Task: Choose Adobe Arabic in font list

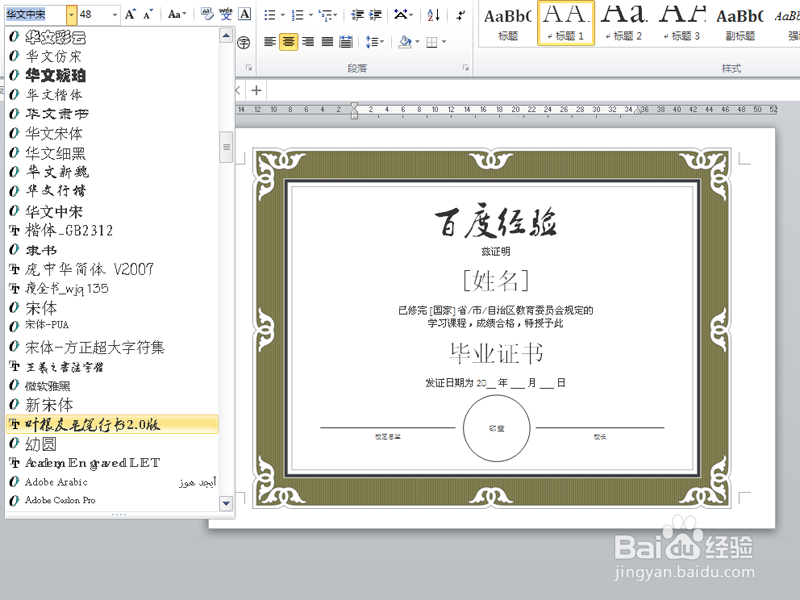Action: 112,482
